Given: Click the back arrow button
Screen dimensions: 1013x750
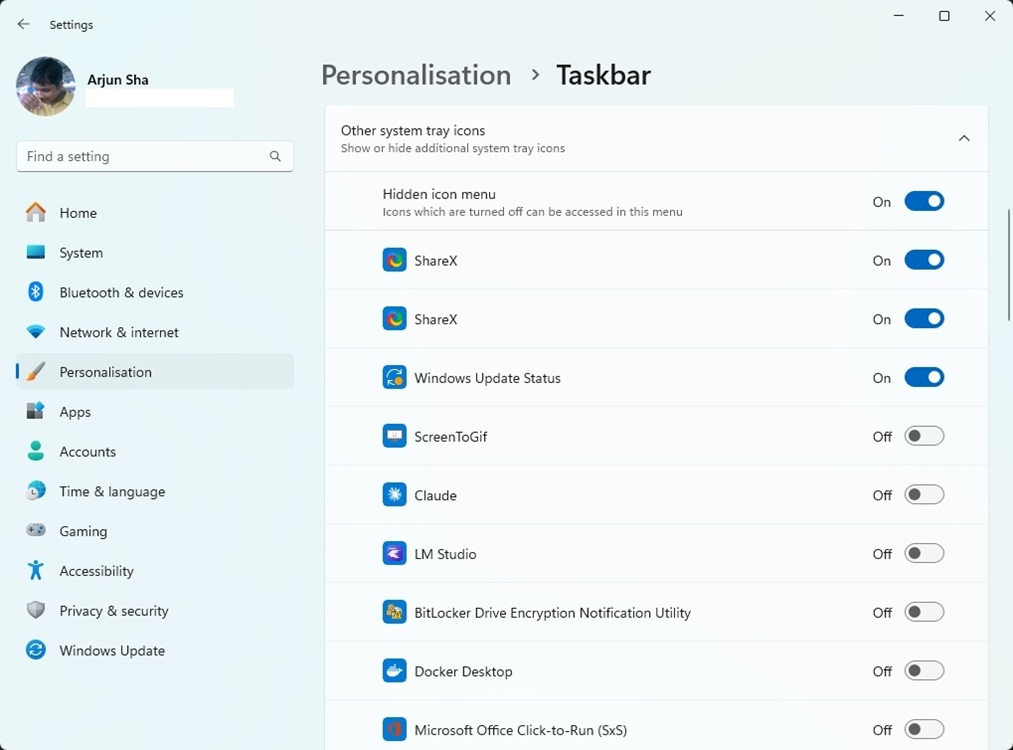Looking at the screenshot, I should 23,24.
